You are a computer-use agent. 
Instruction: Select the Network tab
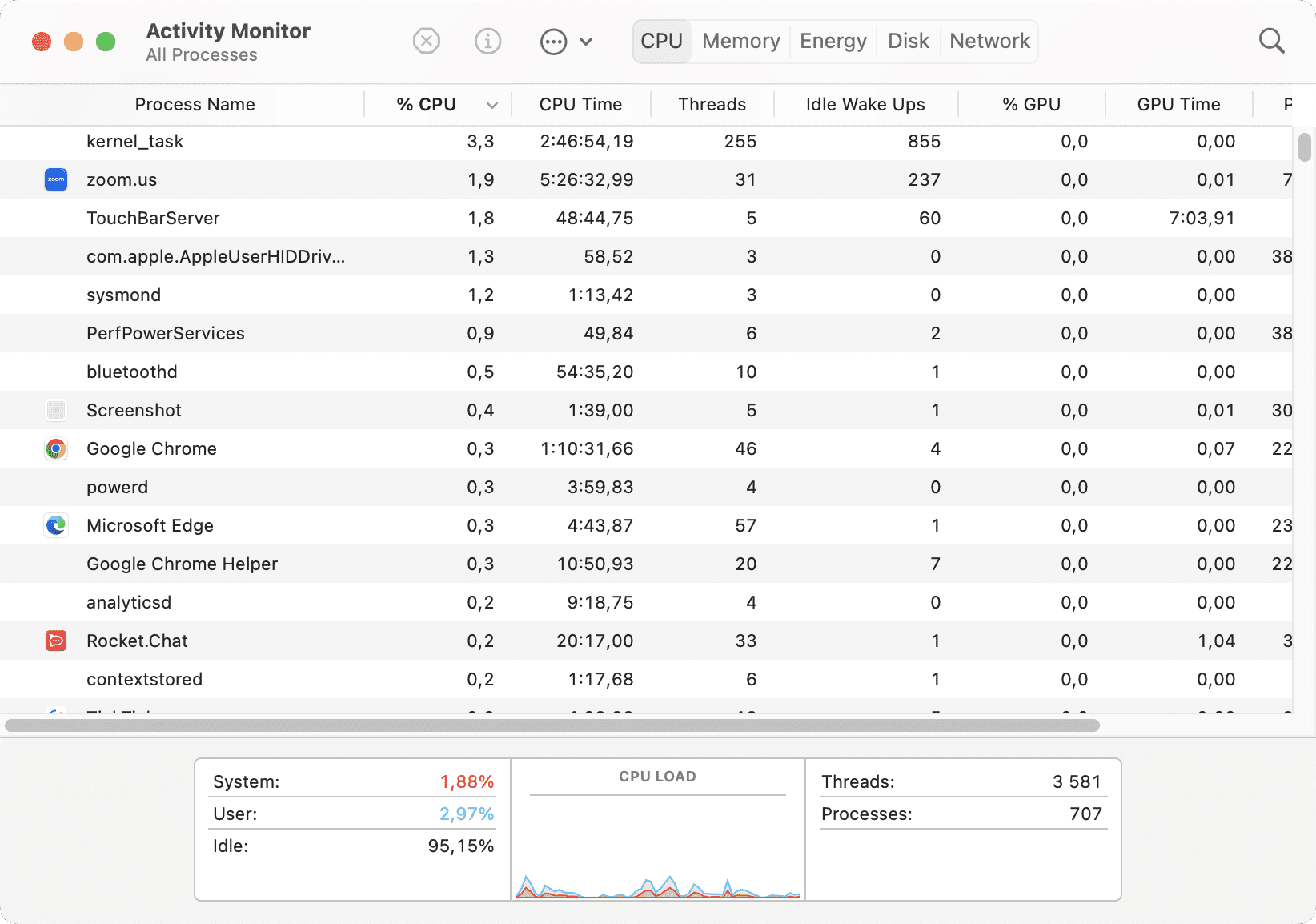(x=989, y=40)
